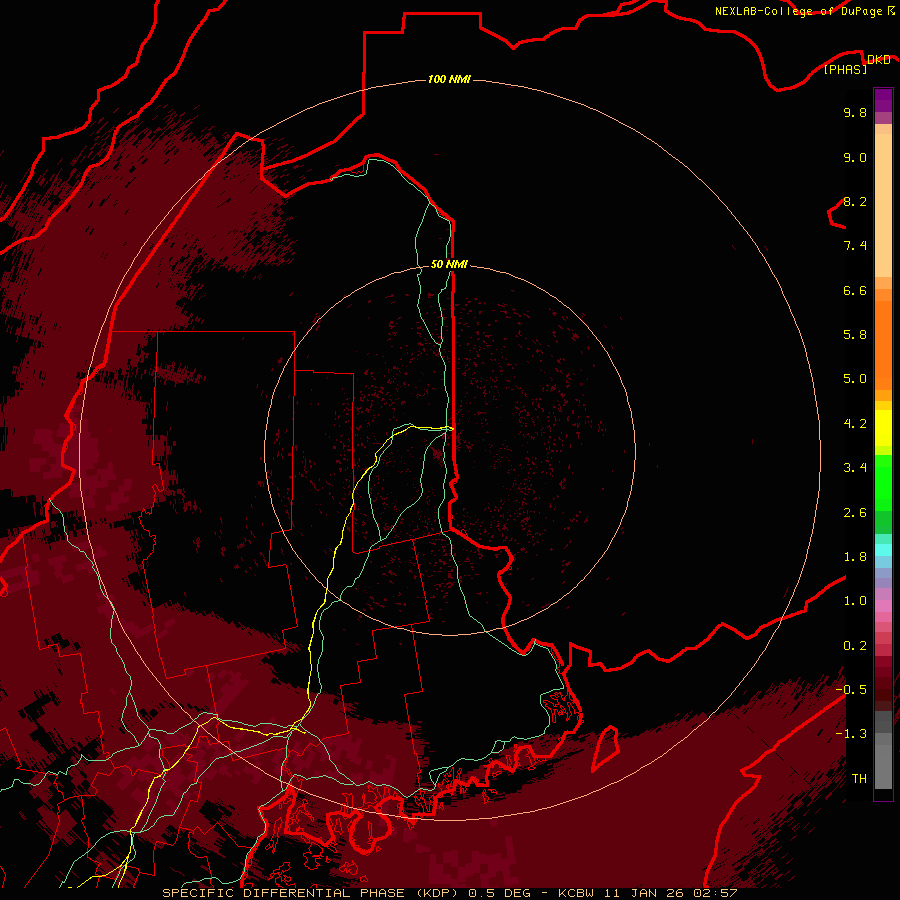
Task: Select the 7.4 value on the color scale
Action: pyautogui.click(x=855, y=246)
